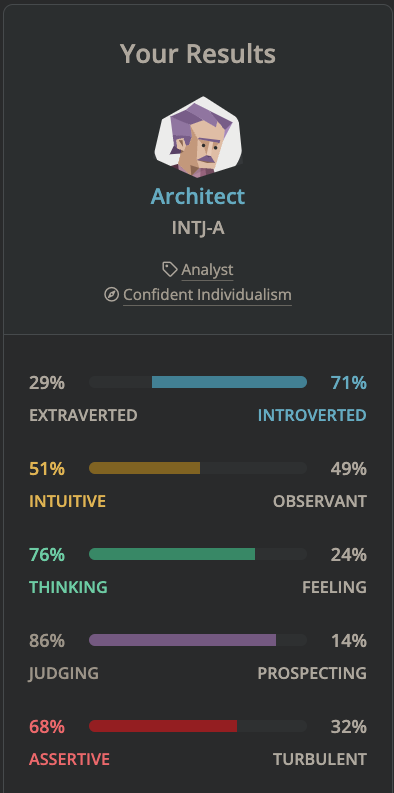Screen dimensions: 394x793
Task: Select the THINKING trait label
Action: (x=68, y=587)
